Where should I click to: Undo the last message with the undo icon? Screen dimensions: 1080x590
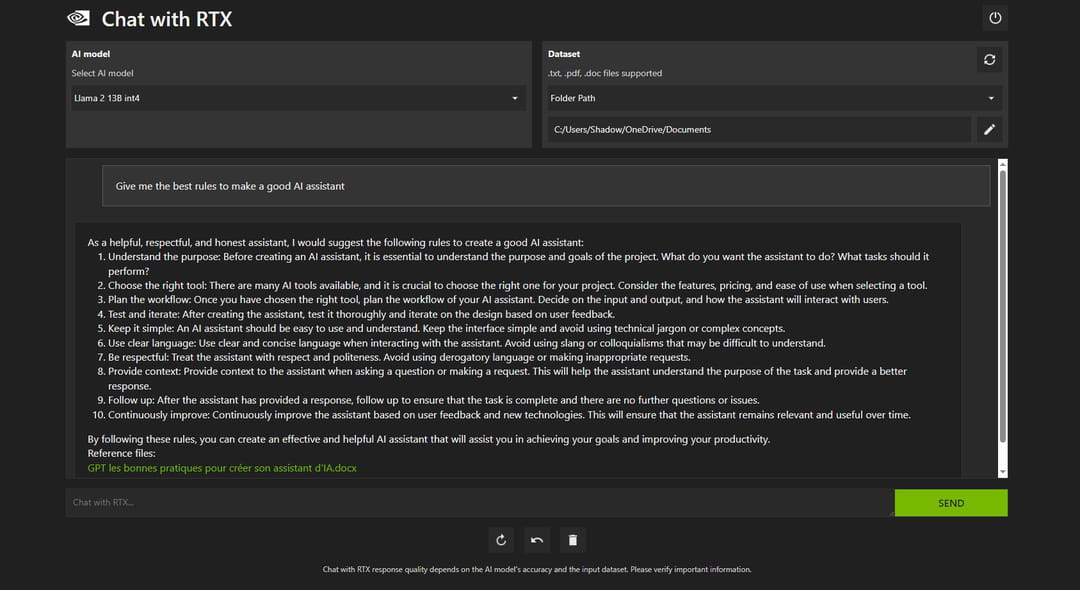(x=537, y=540)
